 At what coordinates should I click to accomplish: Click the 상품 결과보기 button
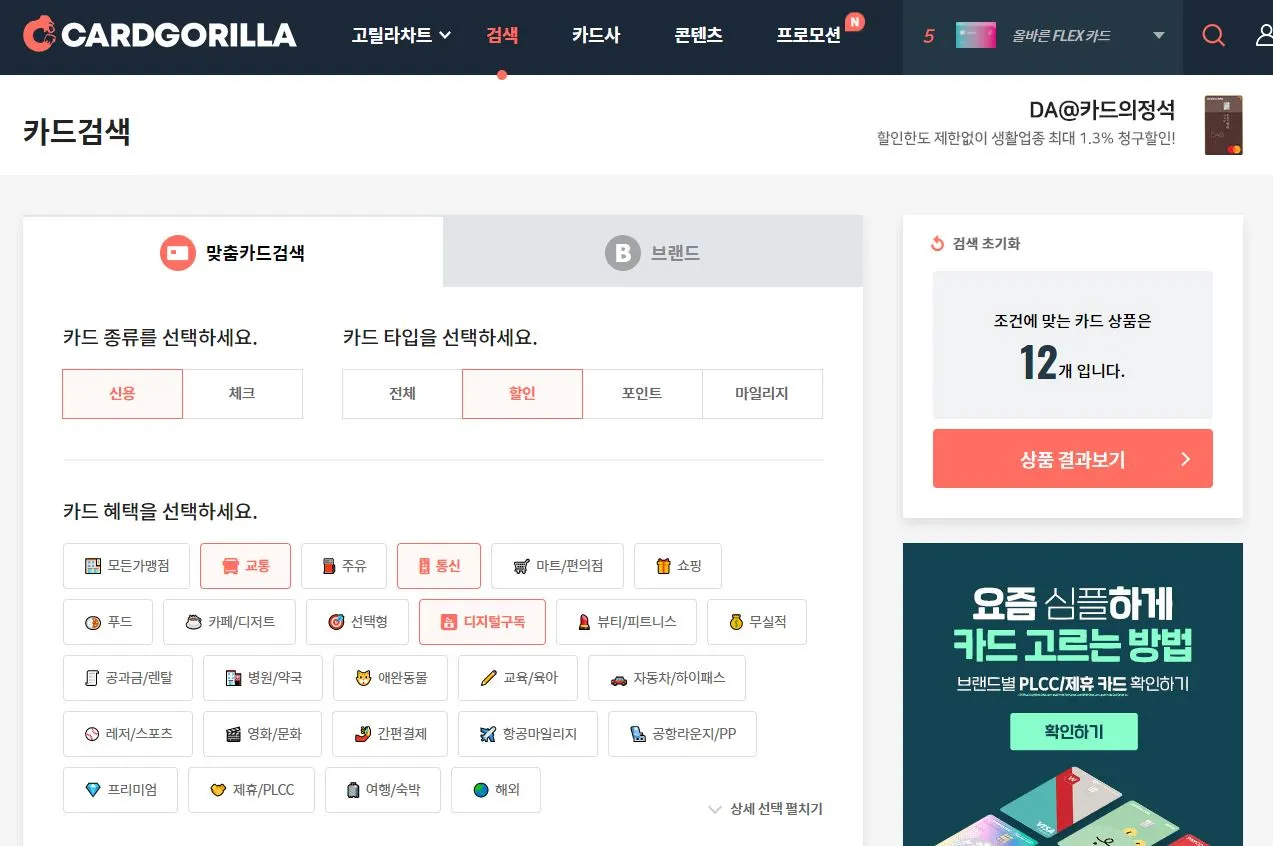pos(1073,459)
